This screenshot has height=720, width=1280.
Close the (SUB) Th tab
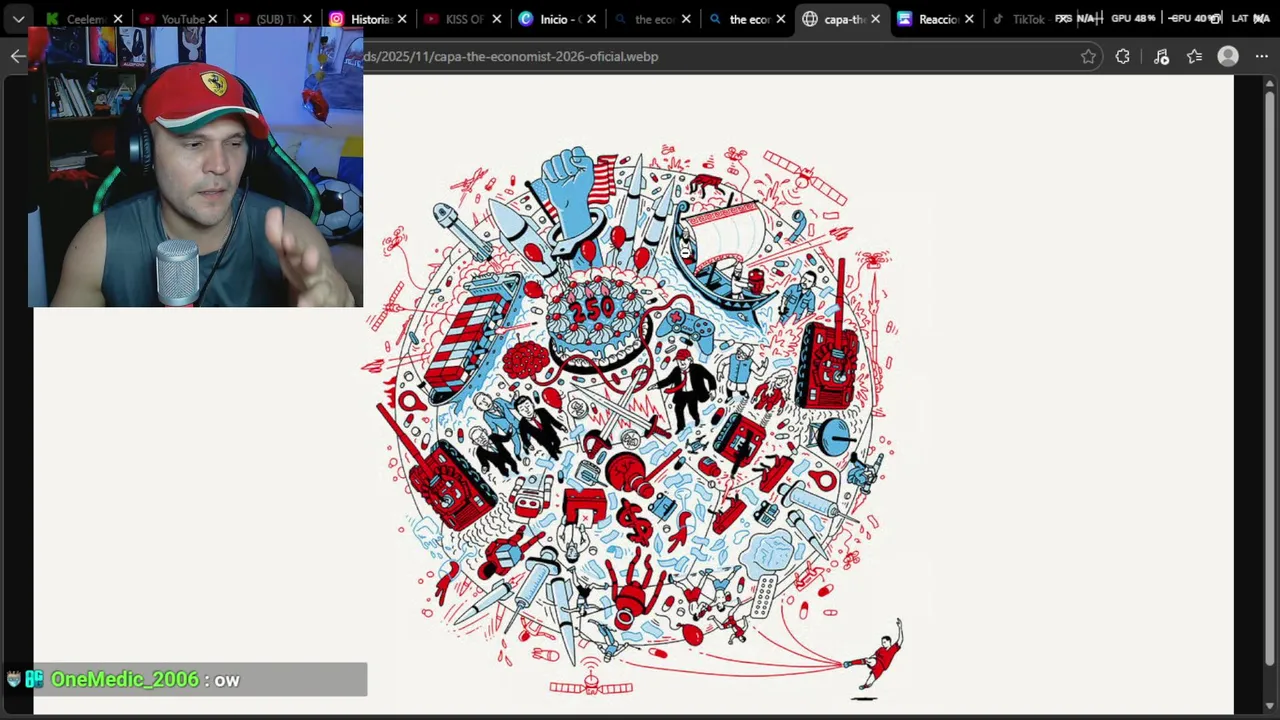[x=307, y=19]
